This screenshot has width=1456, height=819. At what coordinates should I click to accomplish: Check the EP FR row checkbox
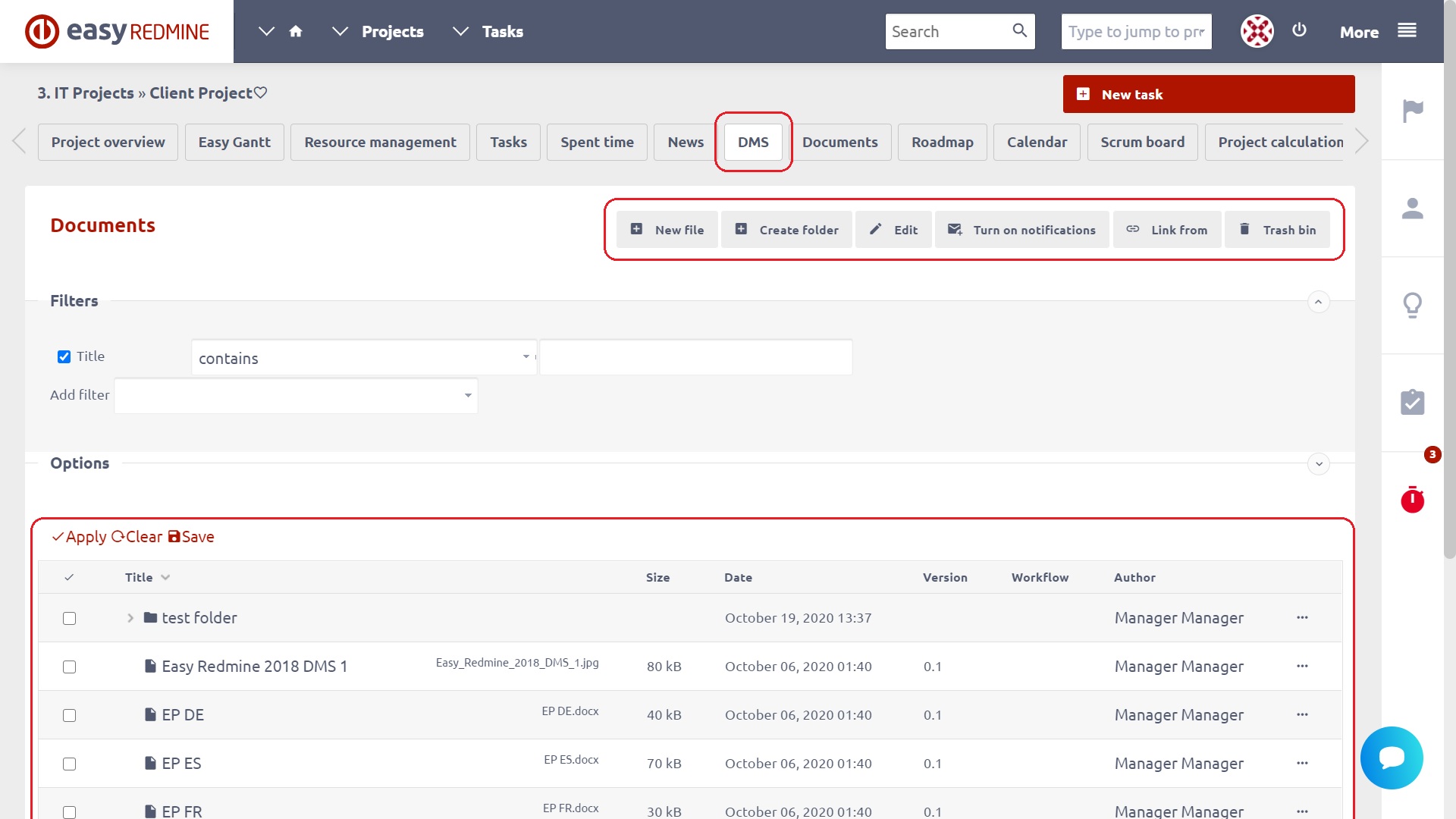point(69,811)
